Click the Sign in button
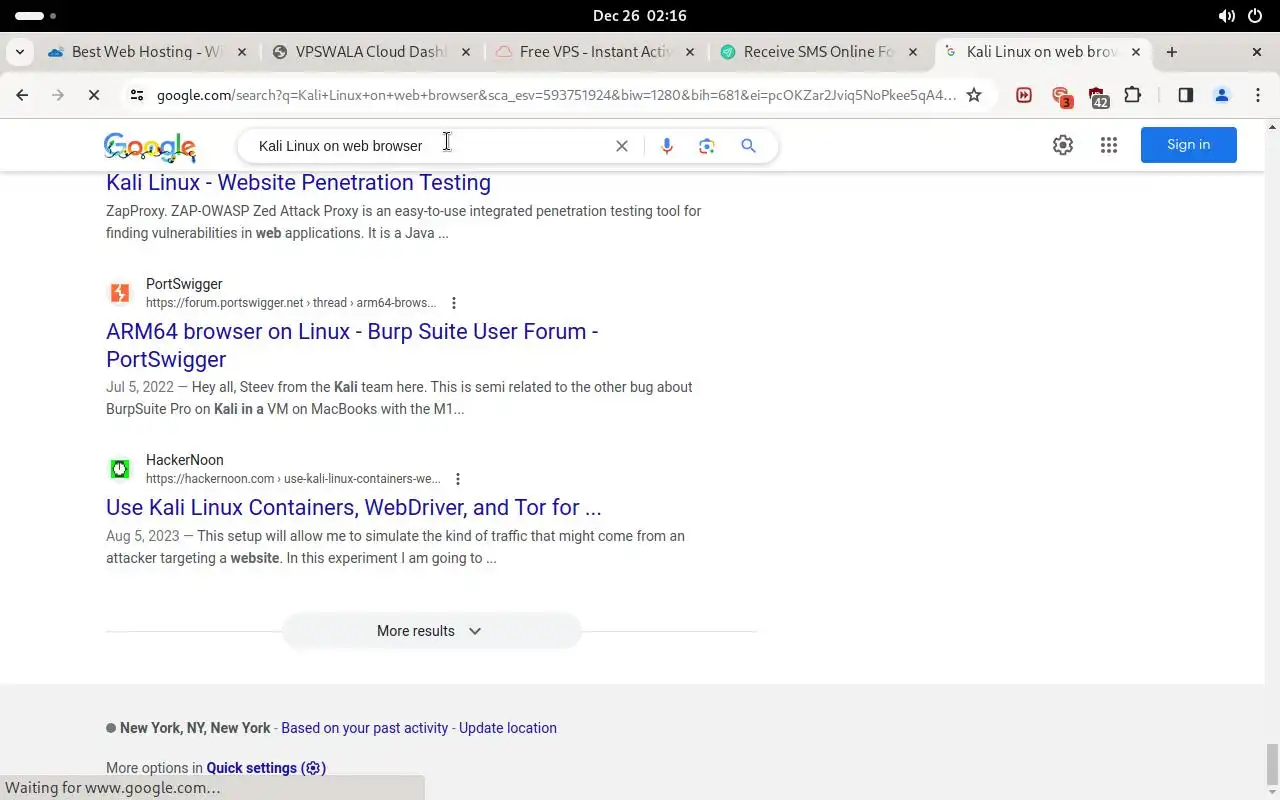This screenshot has width=1280, height=800. (1188, 145)
